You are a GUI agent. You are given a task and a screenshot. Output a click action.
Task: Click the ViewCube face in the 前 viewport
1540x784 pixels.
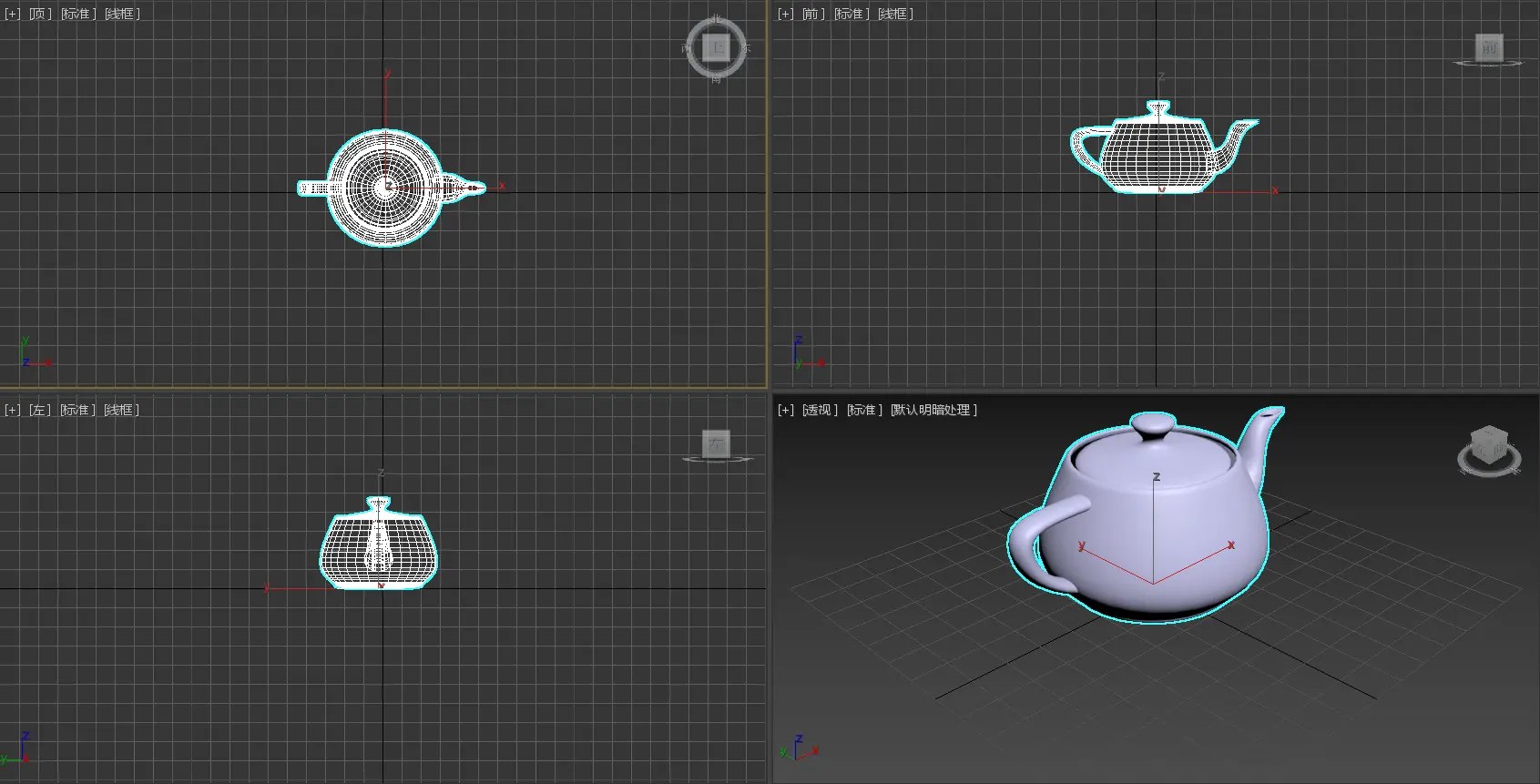1489,47
